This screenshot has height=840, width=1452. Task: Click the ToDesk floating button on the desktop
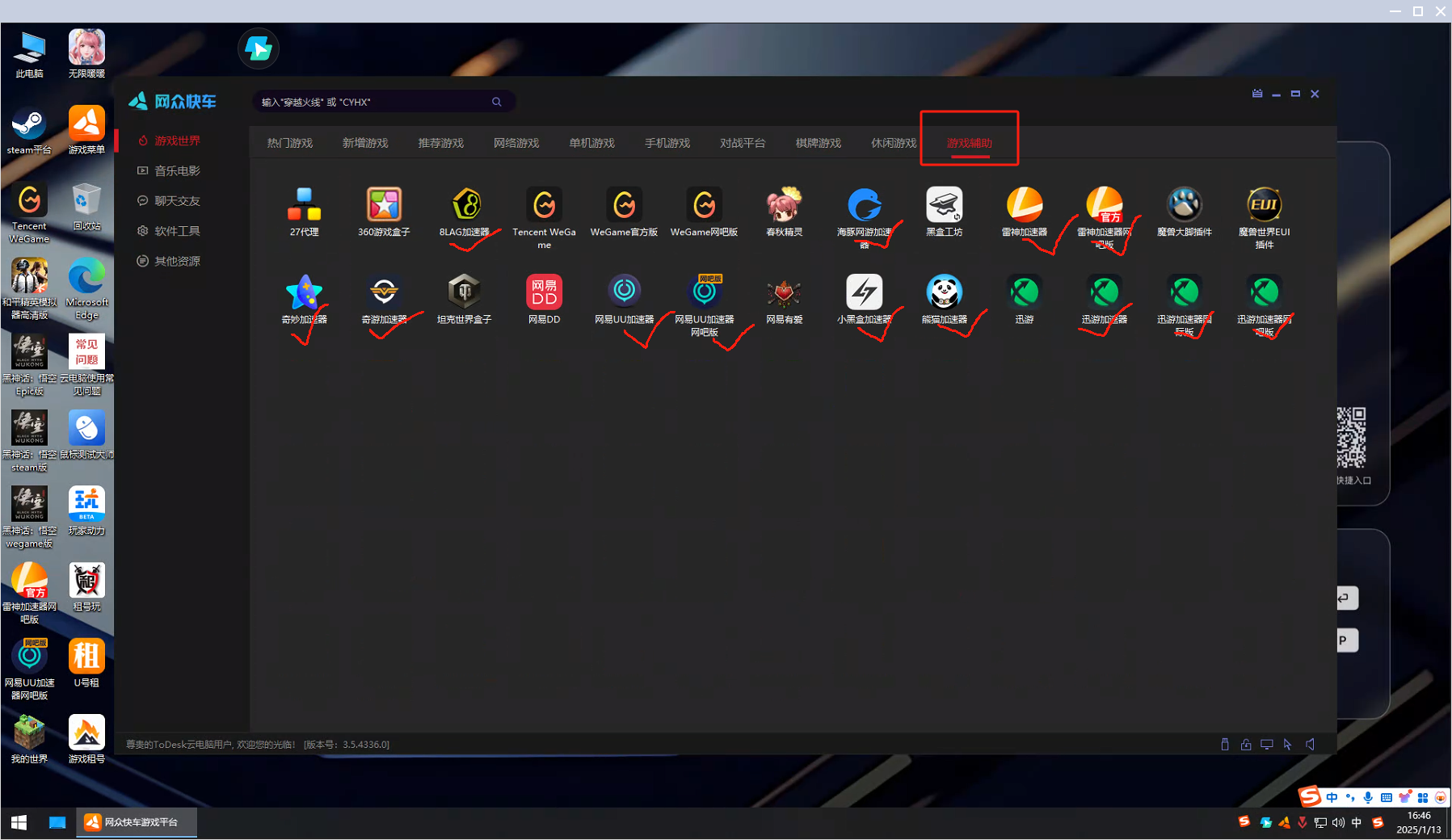click(259, 48)
